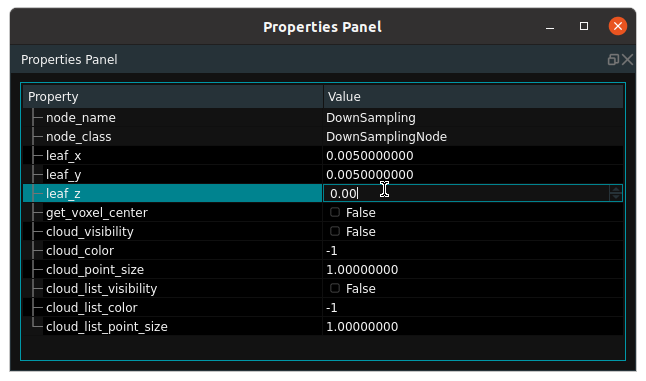This screenshot has width=646, height=381.
Task: Click into the leaf_z value field
Action: click(x=466, y=193)
